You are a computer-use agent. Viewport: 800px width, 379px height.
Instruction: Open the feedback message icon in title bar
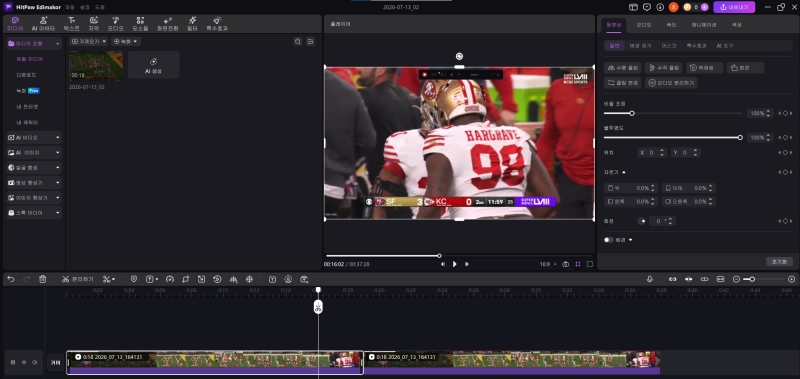(x=646, y=7)
